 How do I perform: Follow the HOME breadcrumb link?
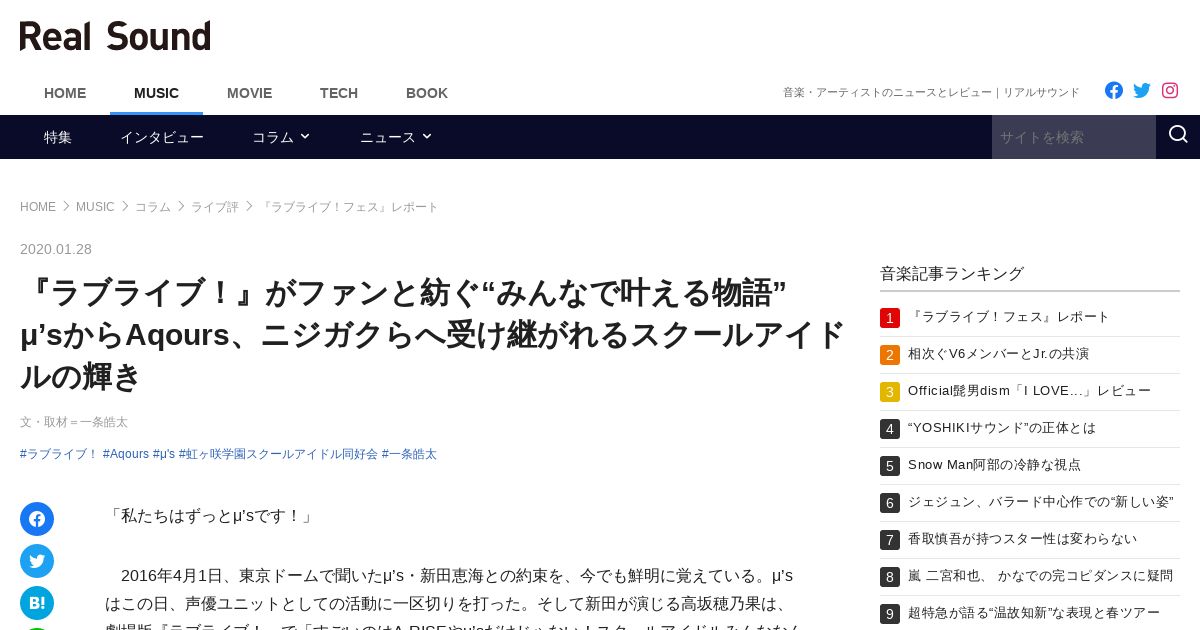pyautogui.click(x=38, y=207)
